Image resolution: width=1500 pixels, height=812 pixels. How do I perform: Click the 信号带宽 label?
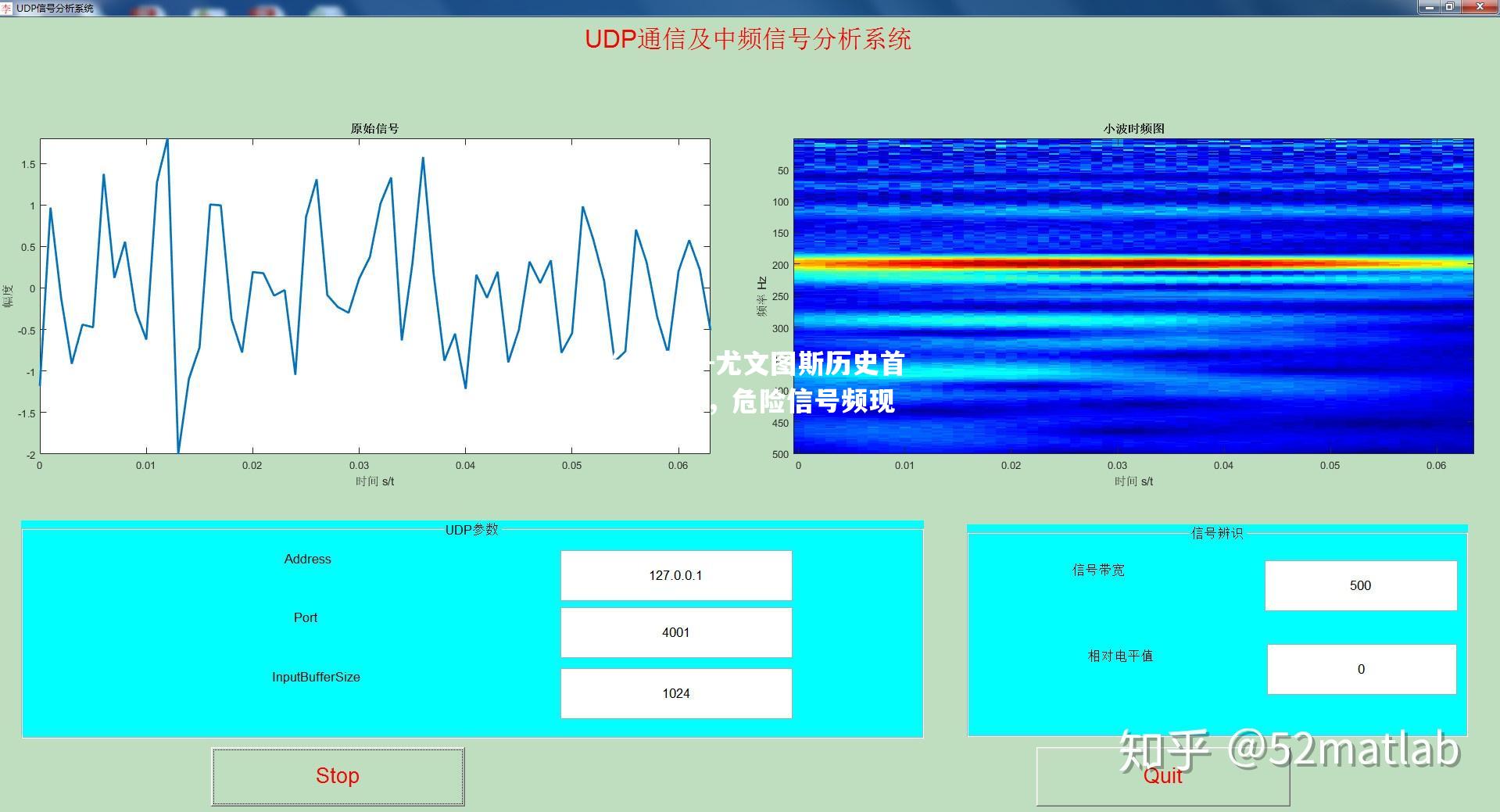(x=1098, y=571)
